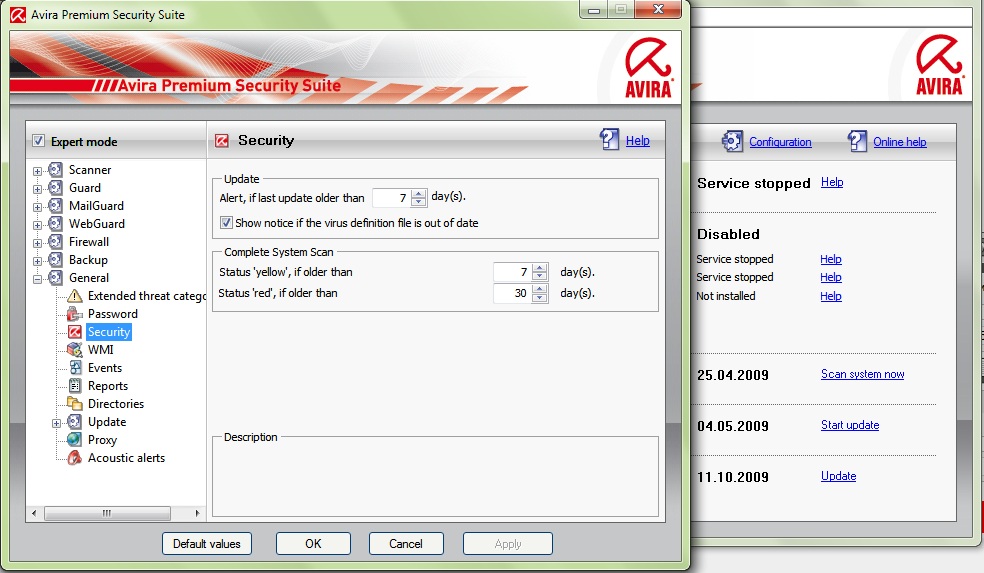Click the tree scrollbar left arrow

pos(34,513)
